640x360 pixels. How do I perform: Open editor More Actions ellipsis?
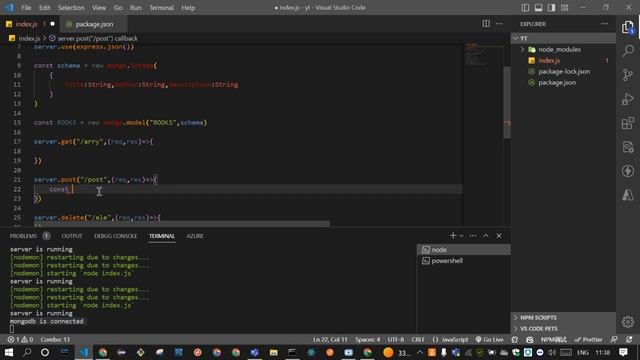tap(499, 24)
